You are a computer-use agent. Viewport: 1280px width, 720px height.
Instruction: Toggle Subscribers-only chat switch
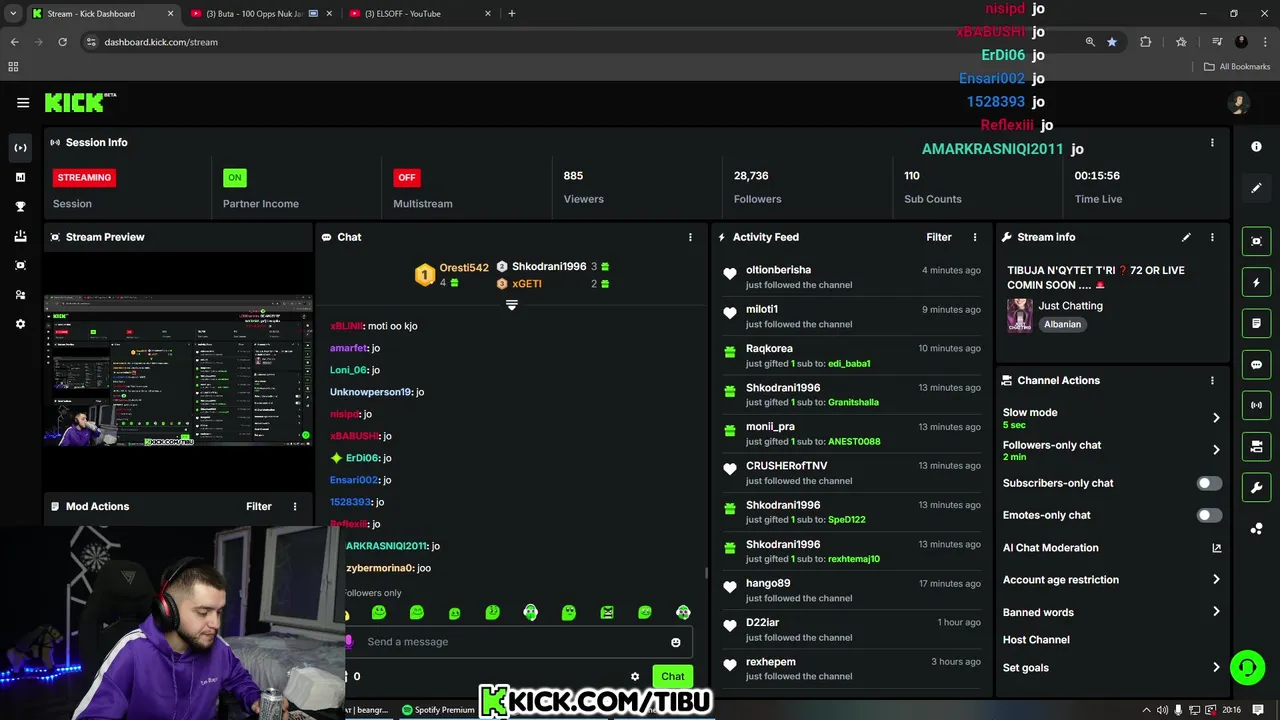1209,483
